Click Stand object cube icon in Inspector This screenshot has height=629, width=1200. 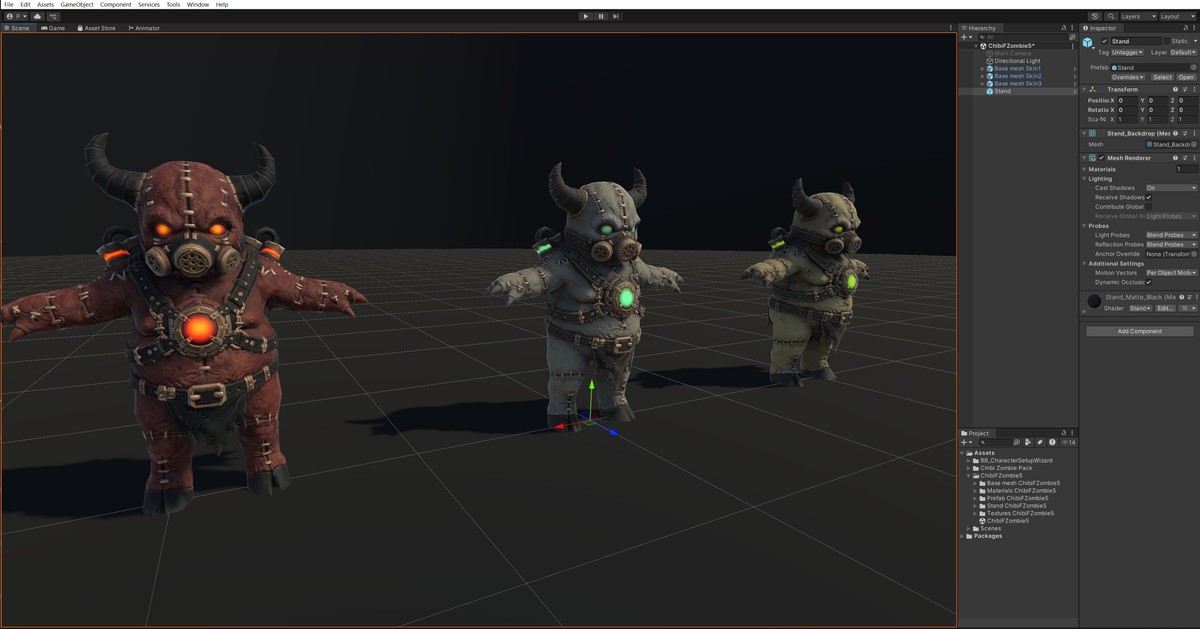[1088, 43]
